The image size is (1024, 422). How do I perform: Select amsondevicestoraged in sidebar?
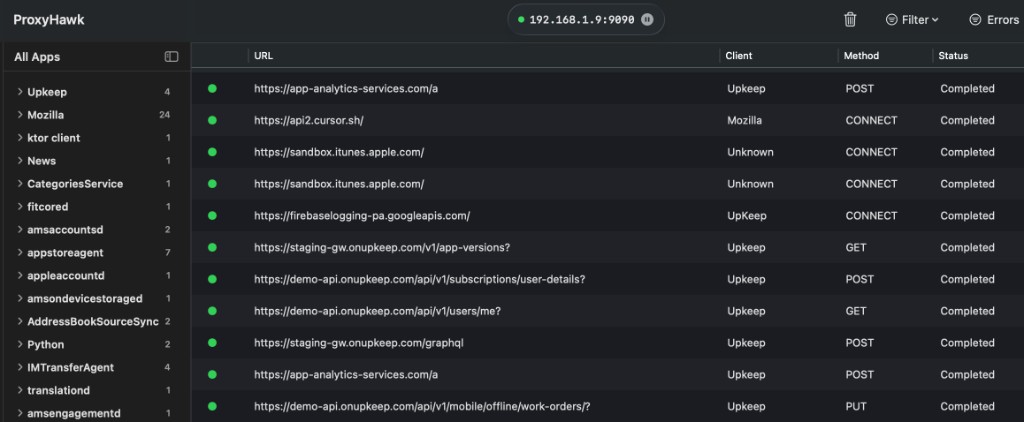pyautogui.click(x=85, y=299)
